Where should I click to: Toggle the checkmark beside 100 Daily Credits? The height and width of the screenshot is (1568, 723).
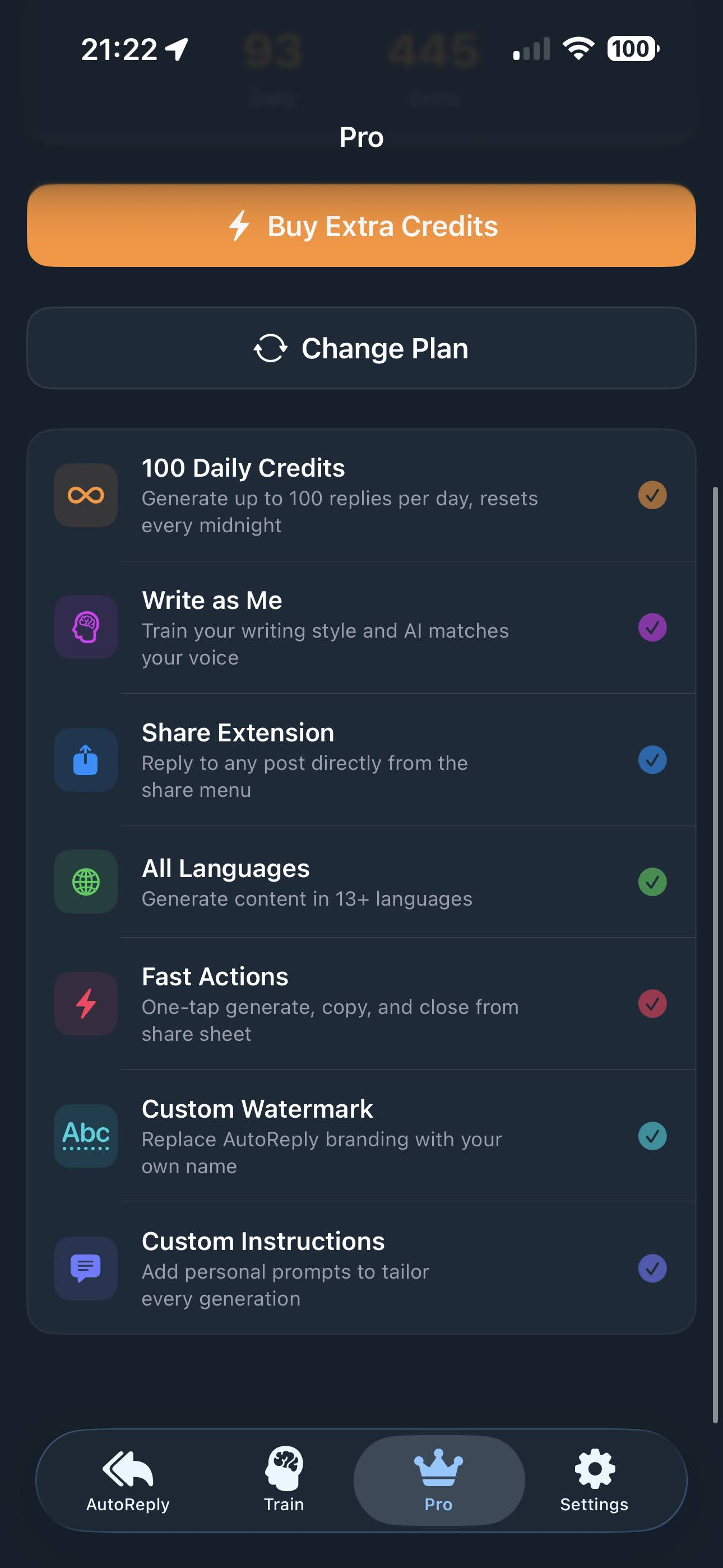pos(652,495)
